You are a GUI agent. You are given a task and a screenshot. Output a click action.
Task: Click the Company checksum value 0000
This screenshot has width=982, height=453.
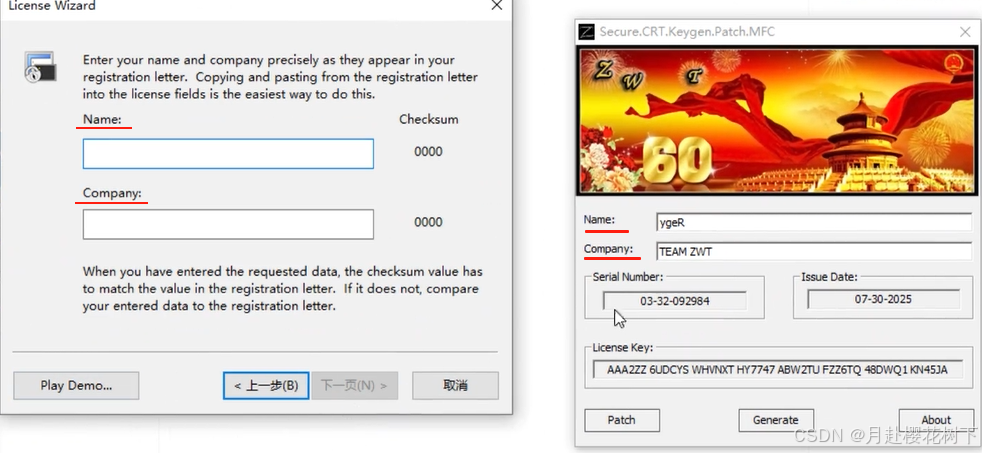428,222
